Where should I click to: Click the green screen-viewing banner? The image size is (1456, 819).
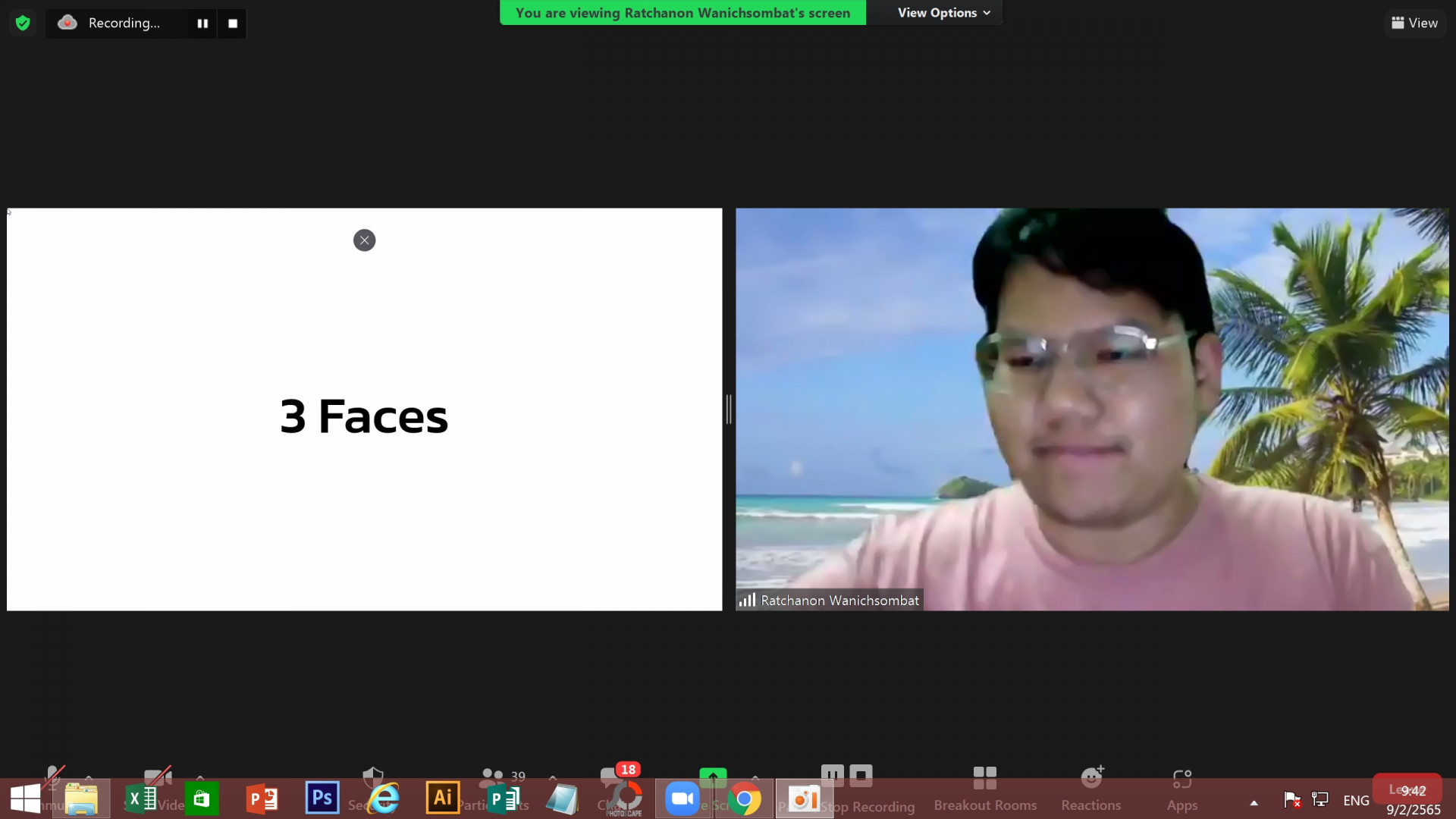click(x=682, y=13)
